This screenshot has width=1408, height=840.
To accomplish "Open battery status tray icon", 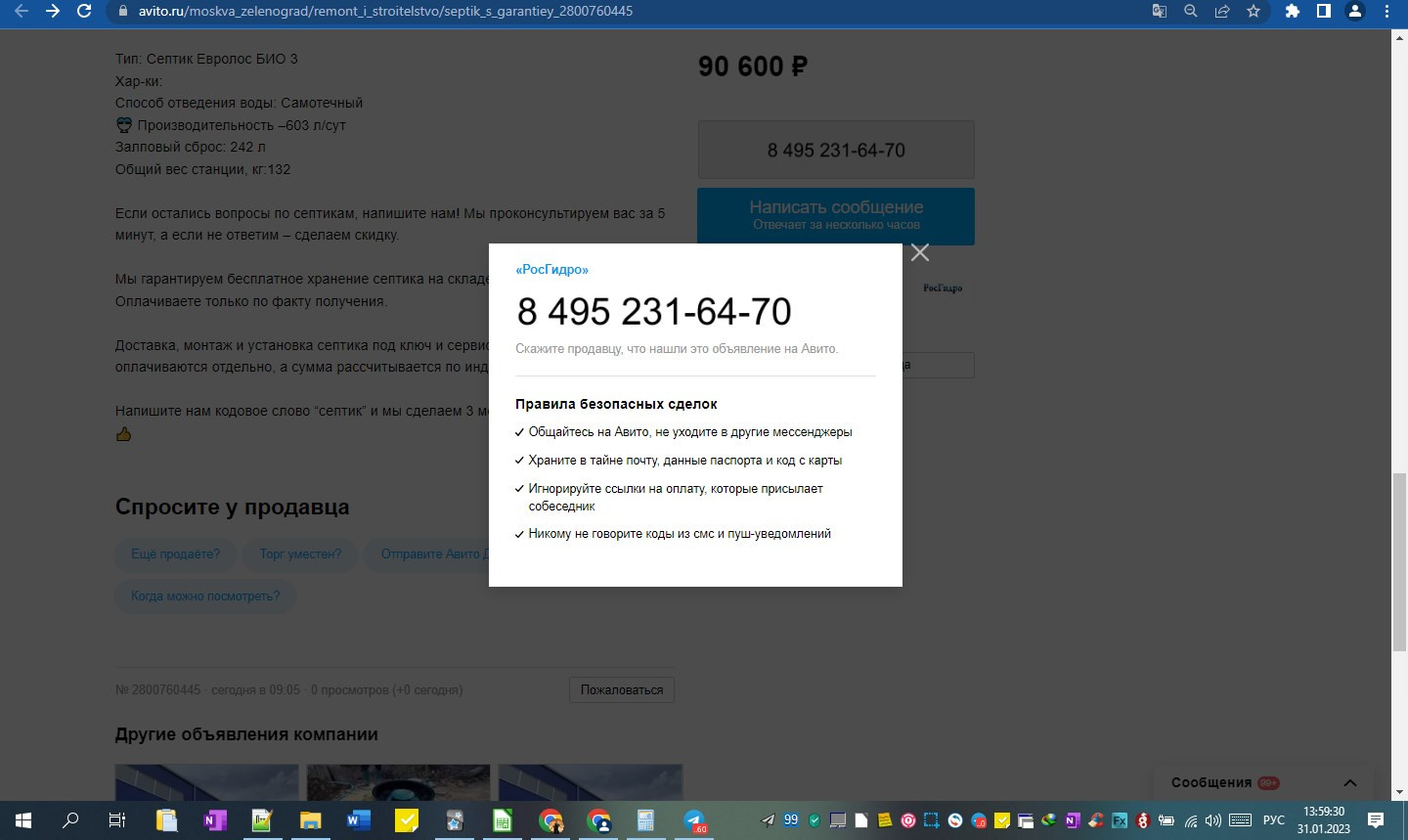I will [1166, 820].
